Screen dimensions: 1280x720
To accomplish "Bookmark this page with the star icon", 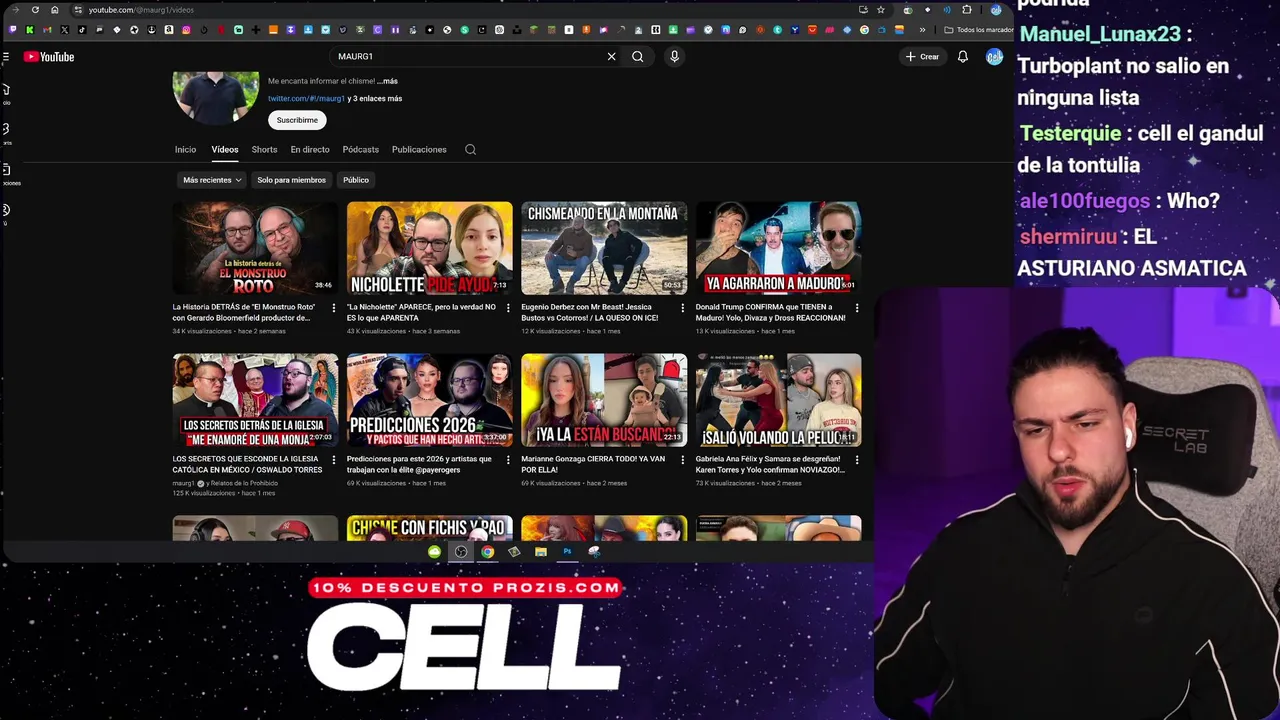I will coord(880,10).
